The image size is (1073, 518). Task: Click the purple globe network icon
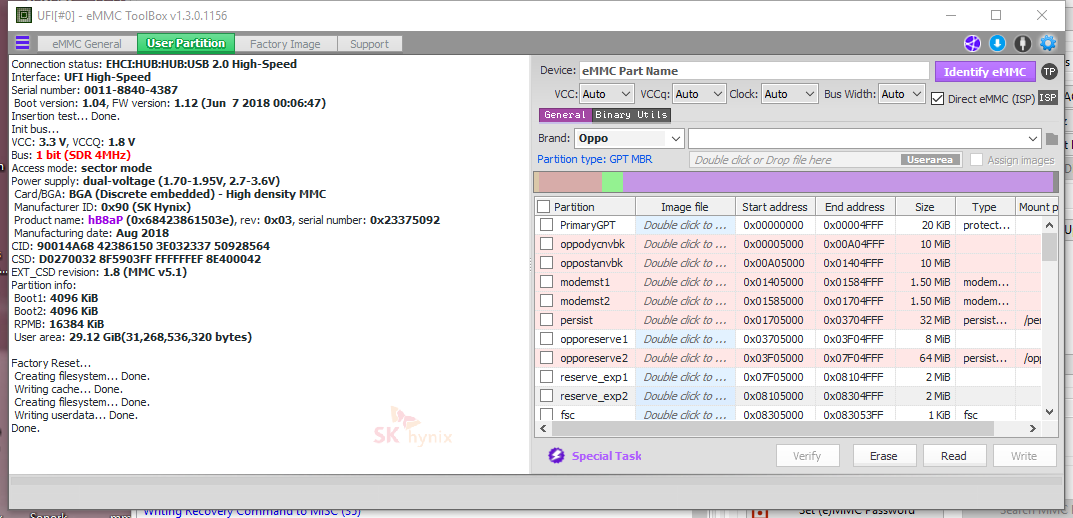click(x=972, y=44)
